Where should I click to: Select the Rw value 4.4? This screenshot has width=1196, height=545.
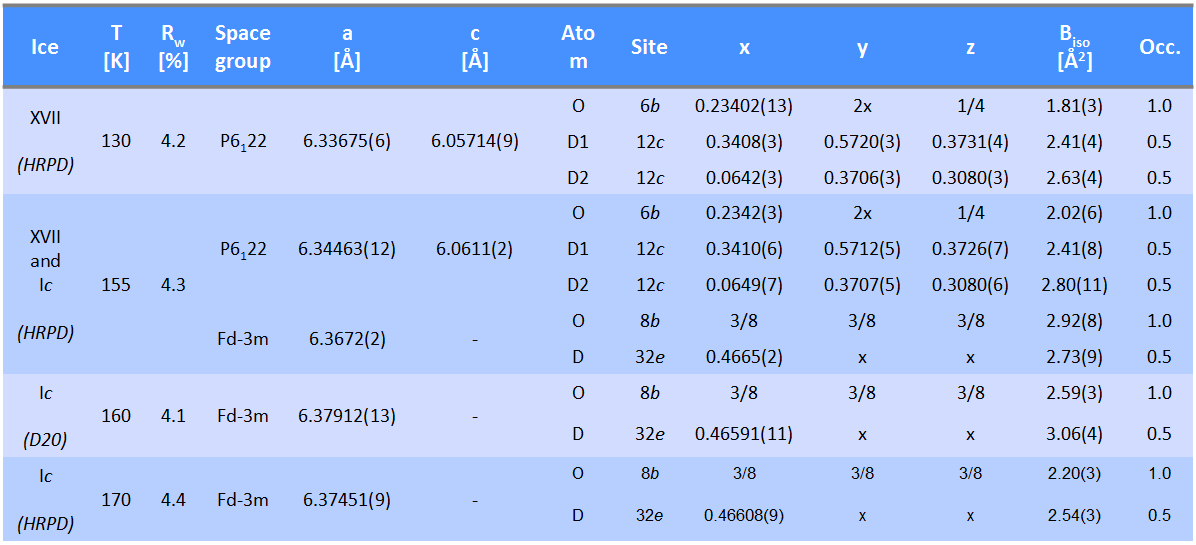(x=173, y=498)
